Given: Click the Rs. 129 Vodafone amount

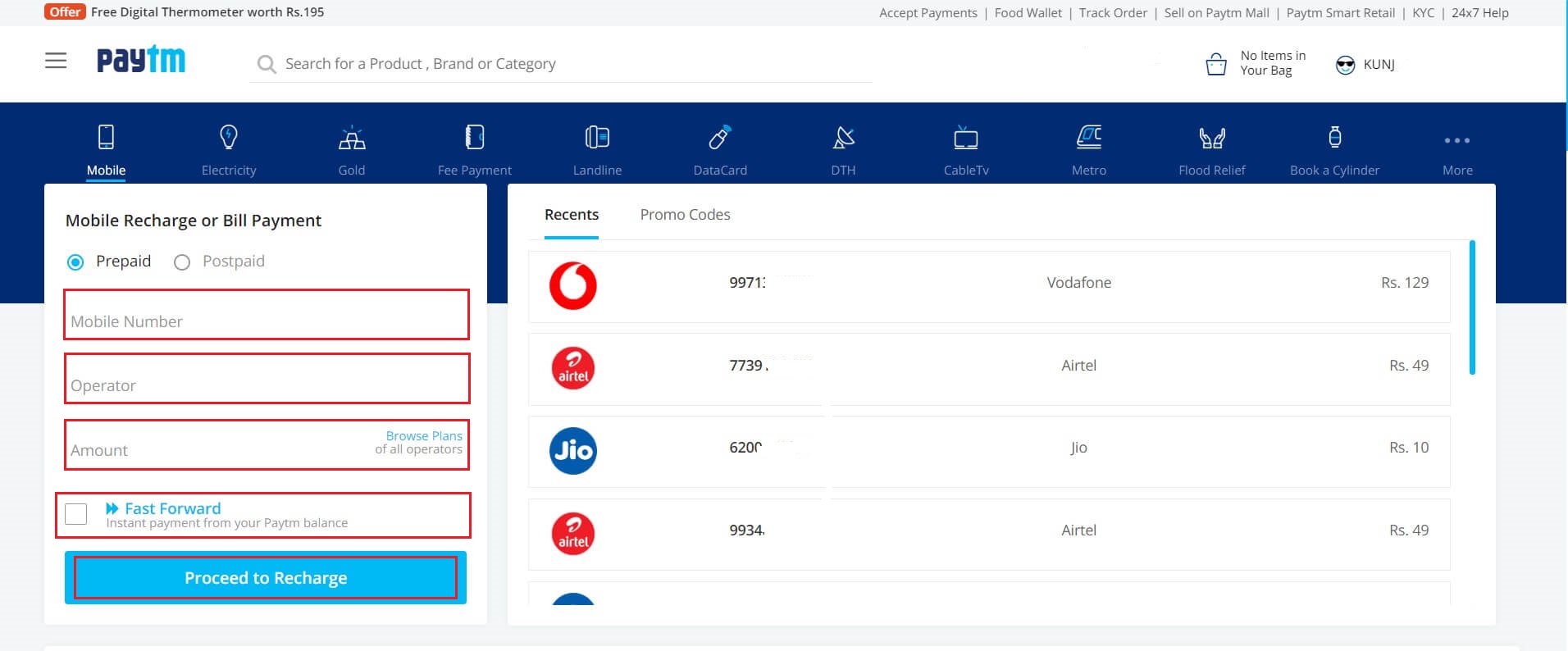Looking at the screenshot, I should 1405,283.
